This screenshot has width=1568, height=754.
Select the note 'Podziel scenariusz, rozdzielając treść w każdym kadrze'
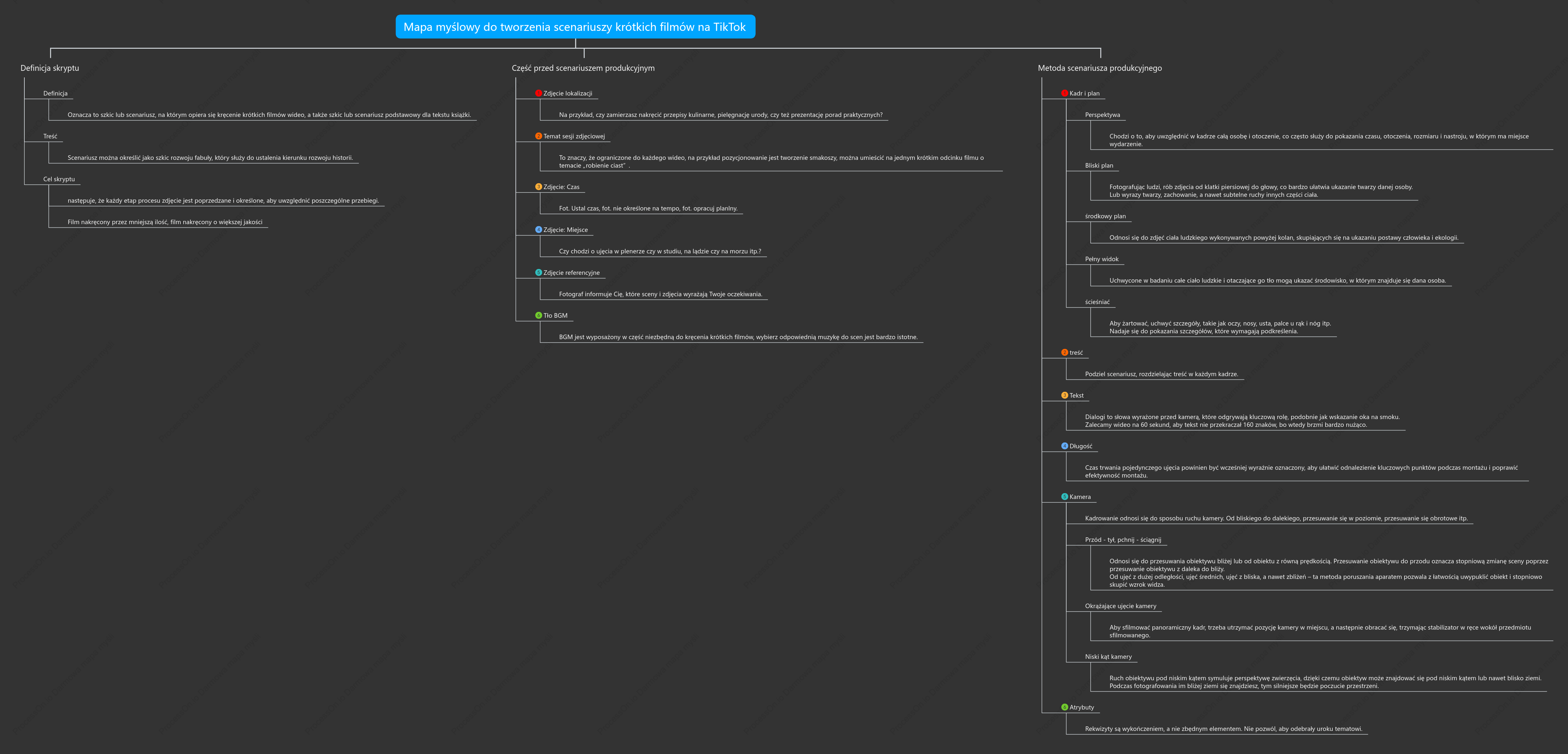[1161, 374]
